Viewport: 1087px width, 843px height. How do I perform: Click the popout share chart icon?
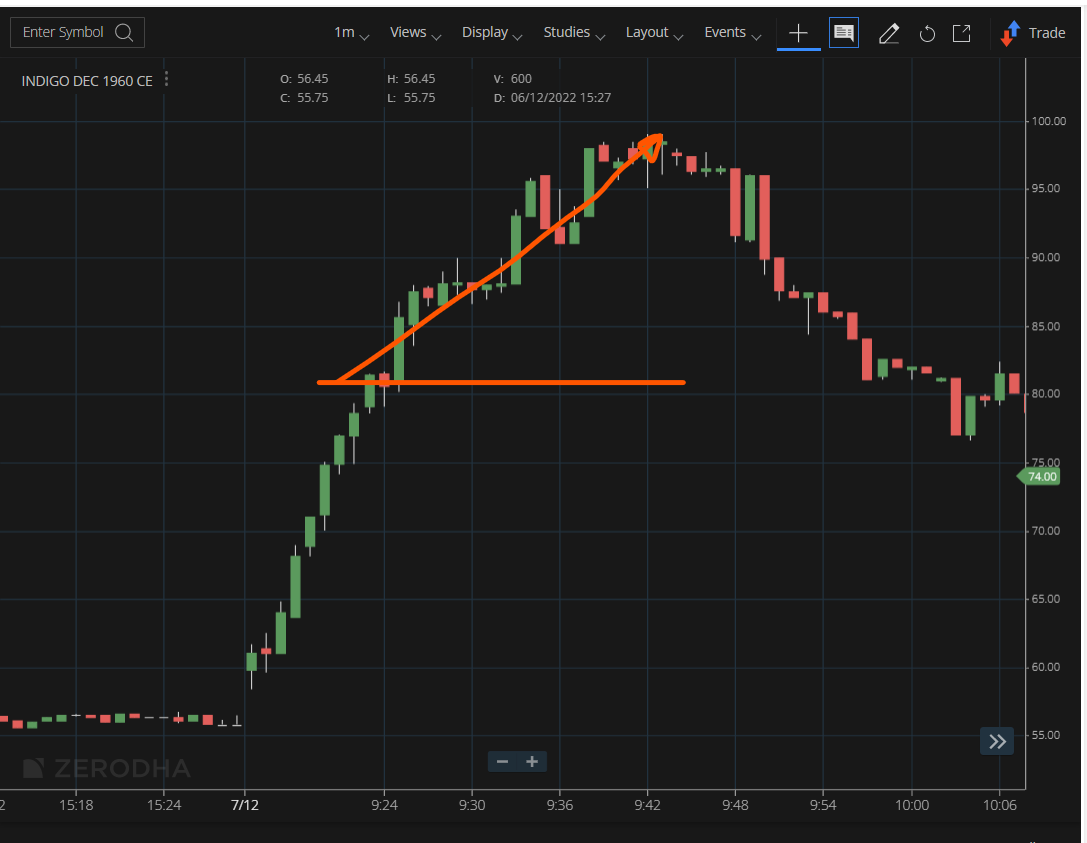(962, 33)
